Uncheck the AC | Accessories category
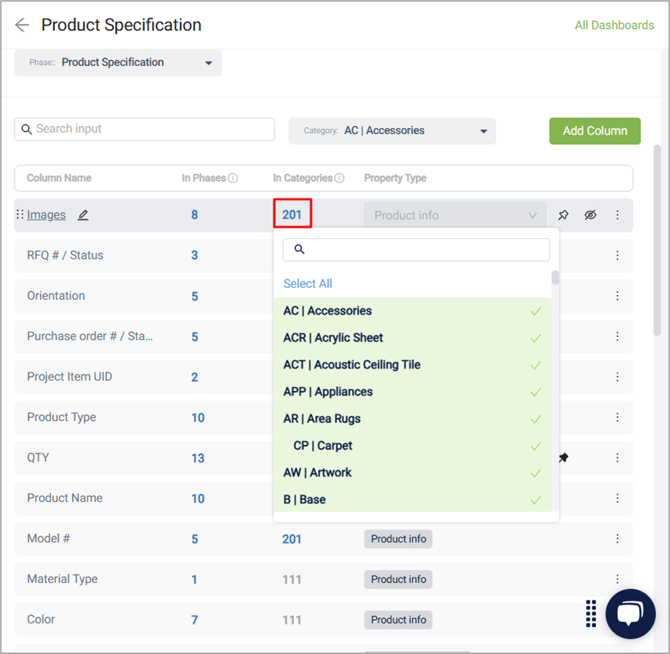The height and width of the screenshot is (654, 670). (x=412, y=311)
